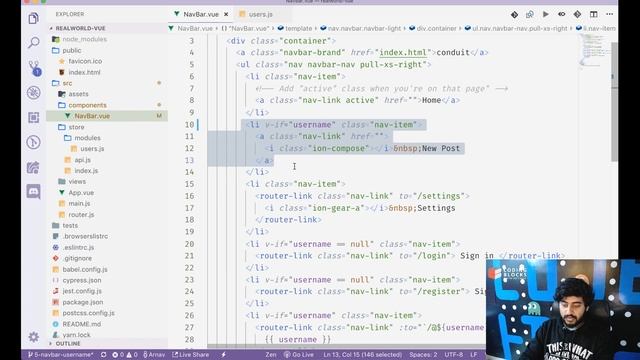The height and width of the screenshot is (360, 640).
Task: Open App.vue in the explorer
Action: (x=81, y=192)
